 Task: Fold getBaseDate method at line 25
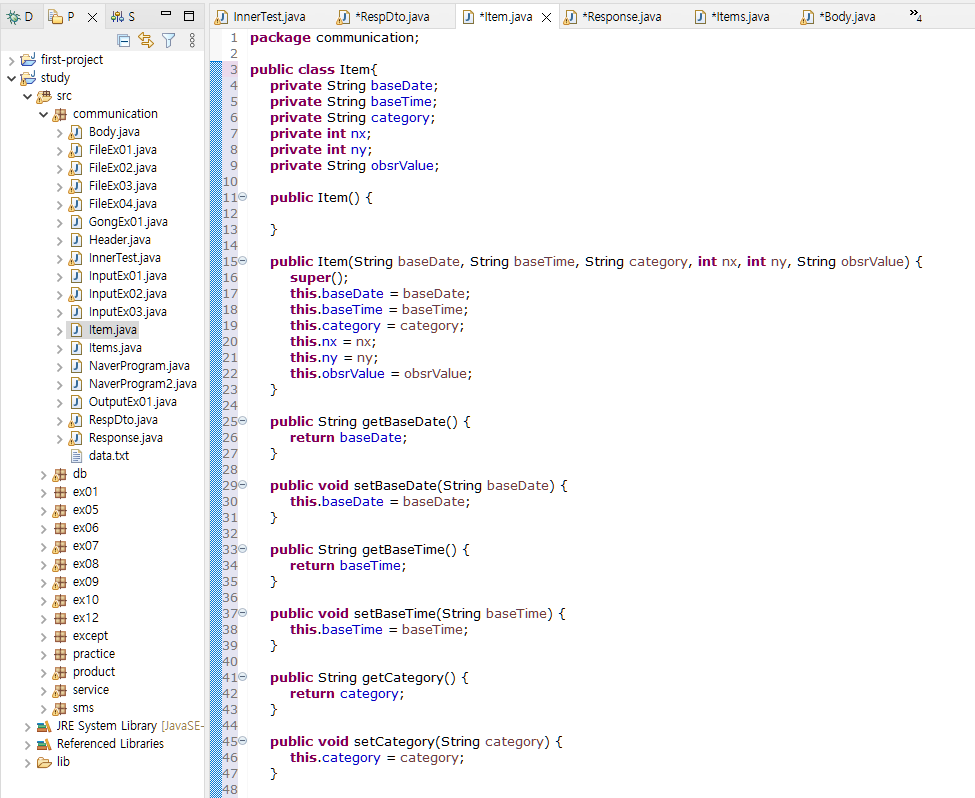coord(243,420)
